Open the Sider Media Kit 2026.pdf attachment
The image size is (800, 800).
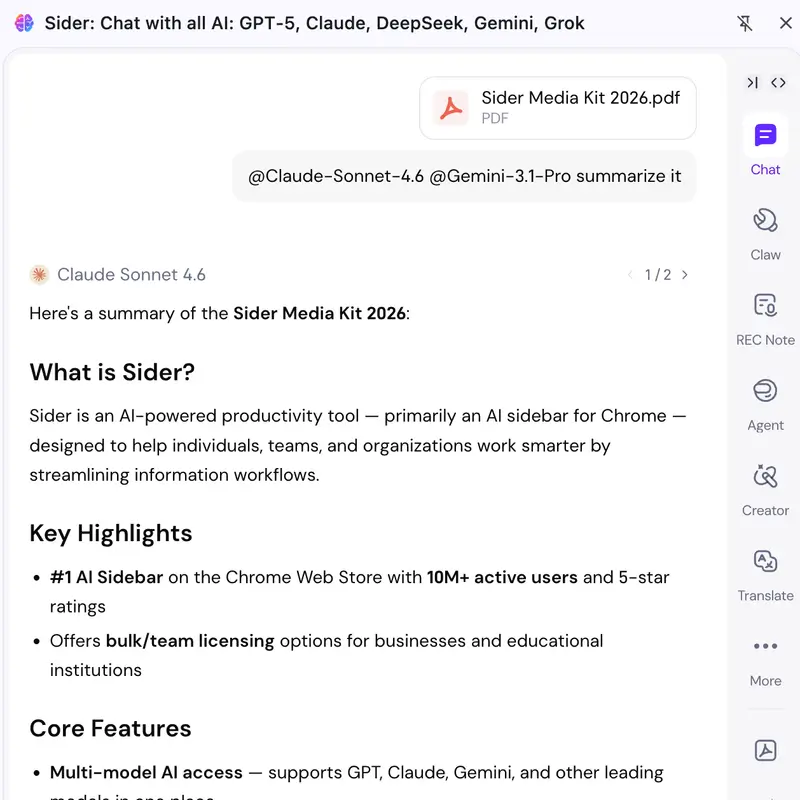coord(558,108)
